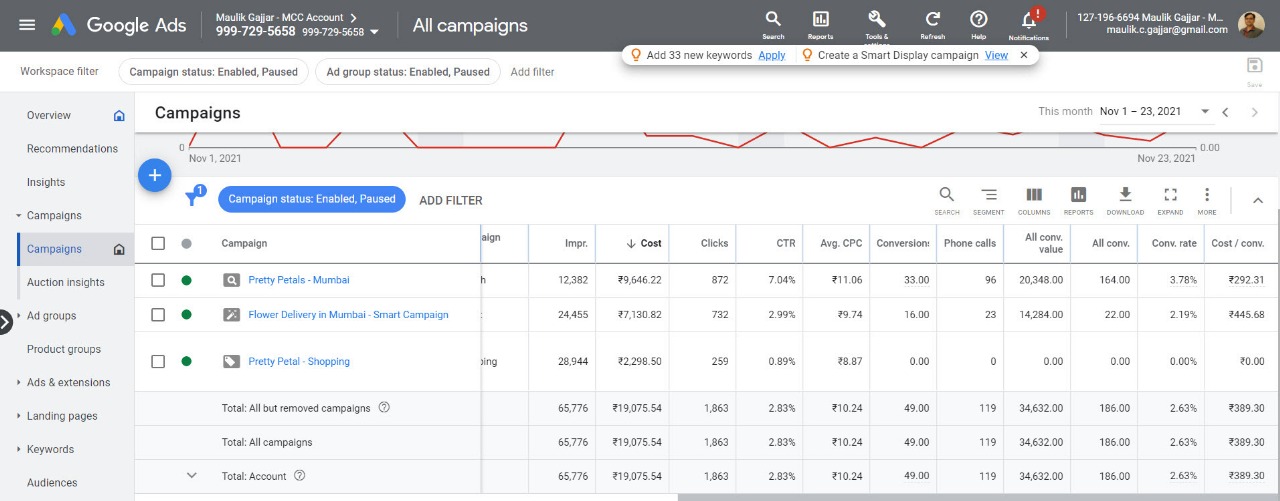This screenshot has height=501, width=1280.
Task: Click Apply for adding 33 new keywords
Action: coord(771,56)
